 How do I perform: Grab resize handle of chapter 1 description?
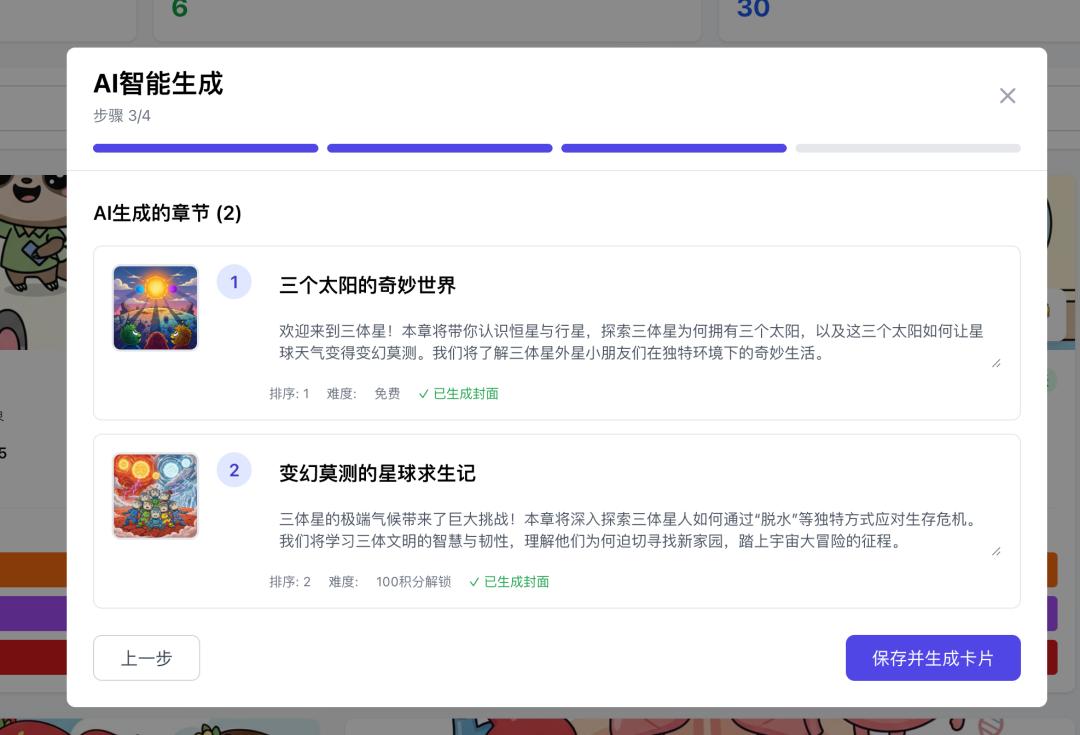coord(996,363)
